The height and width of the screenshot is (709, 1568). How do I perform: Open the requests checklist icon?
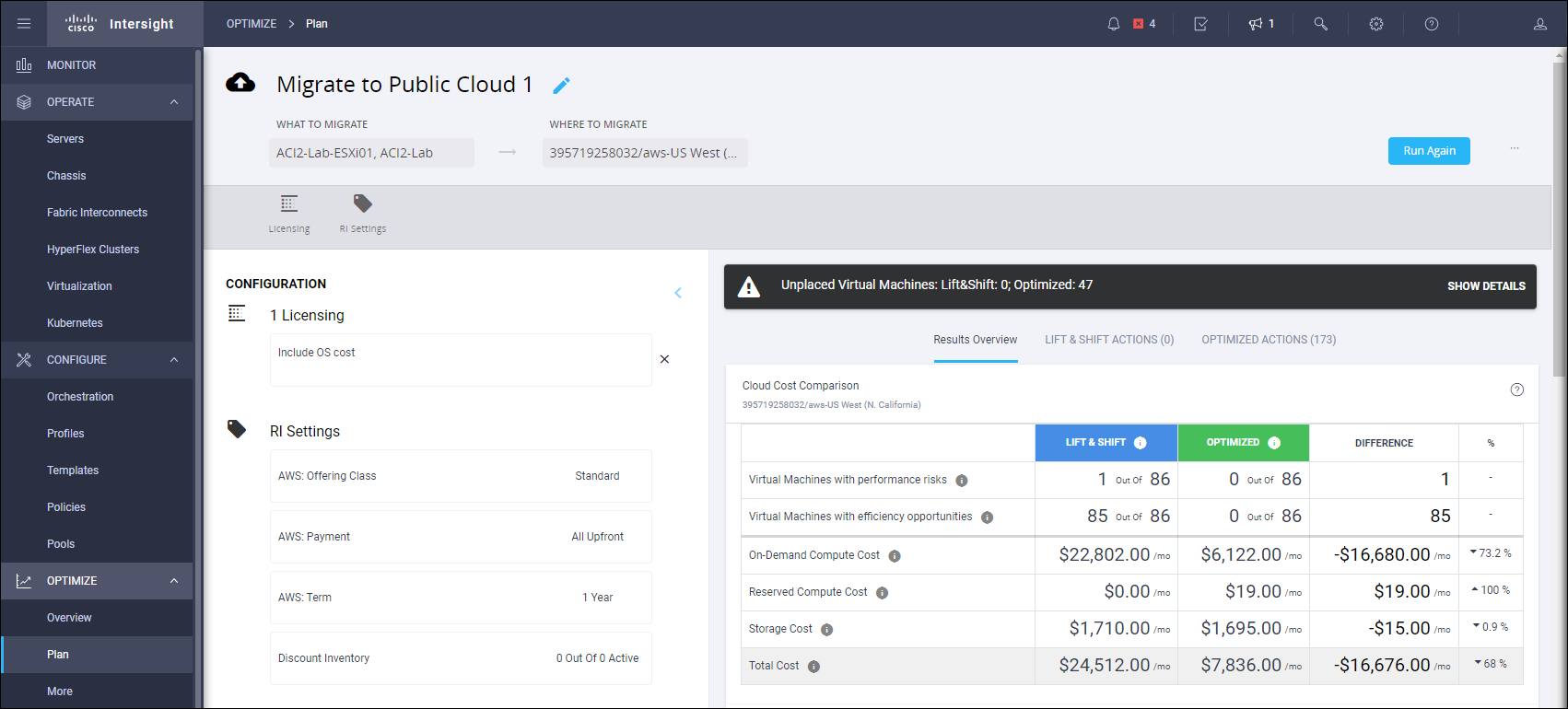[1201, 24]
